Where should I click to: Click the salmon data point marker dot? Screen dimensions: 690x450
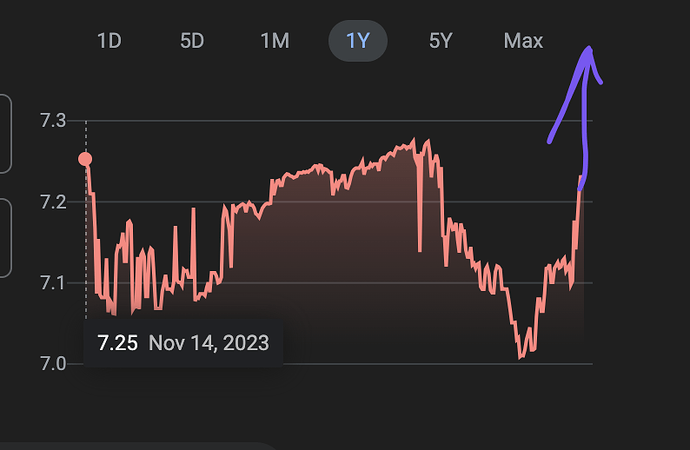pyautogui.click(x=85, y=159)
